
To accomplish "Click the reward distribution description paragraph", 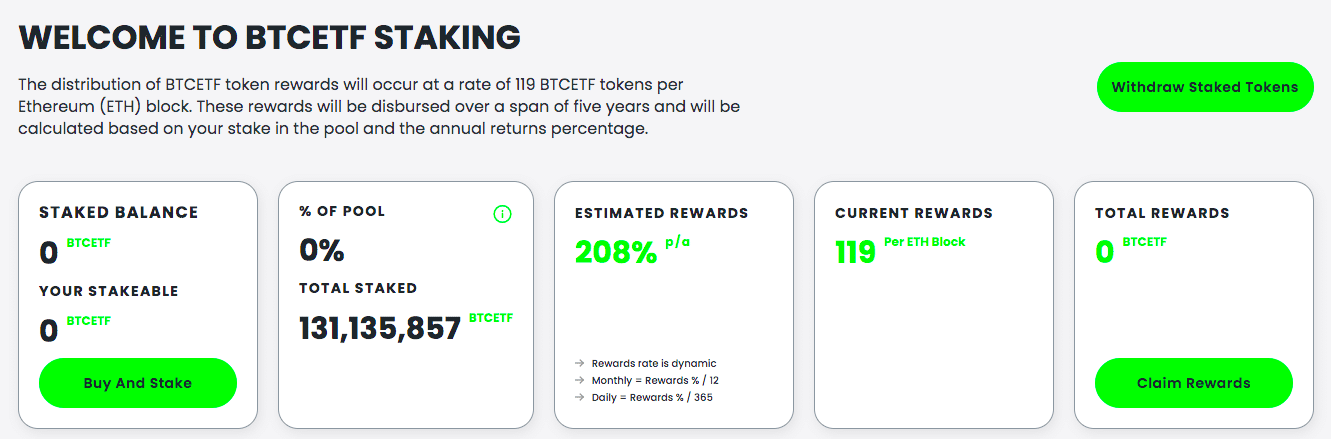I will coord(380,106).
